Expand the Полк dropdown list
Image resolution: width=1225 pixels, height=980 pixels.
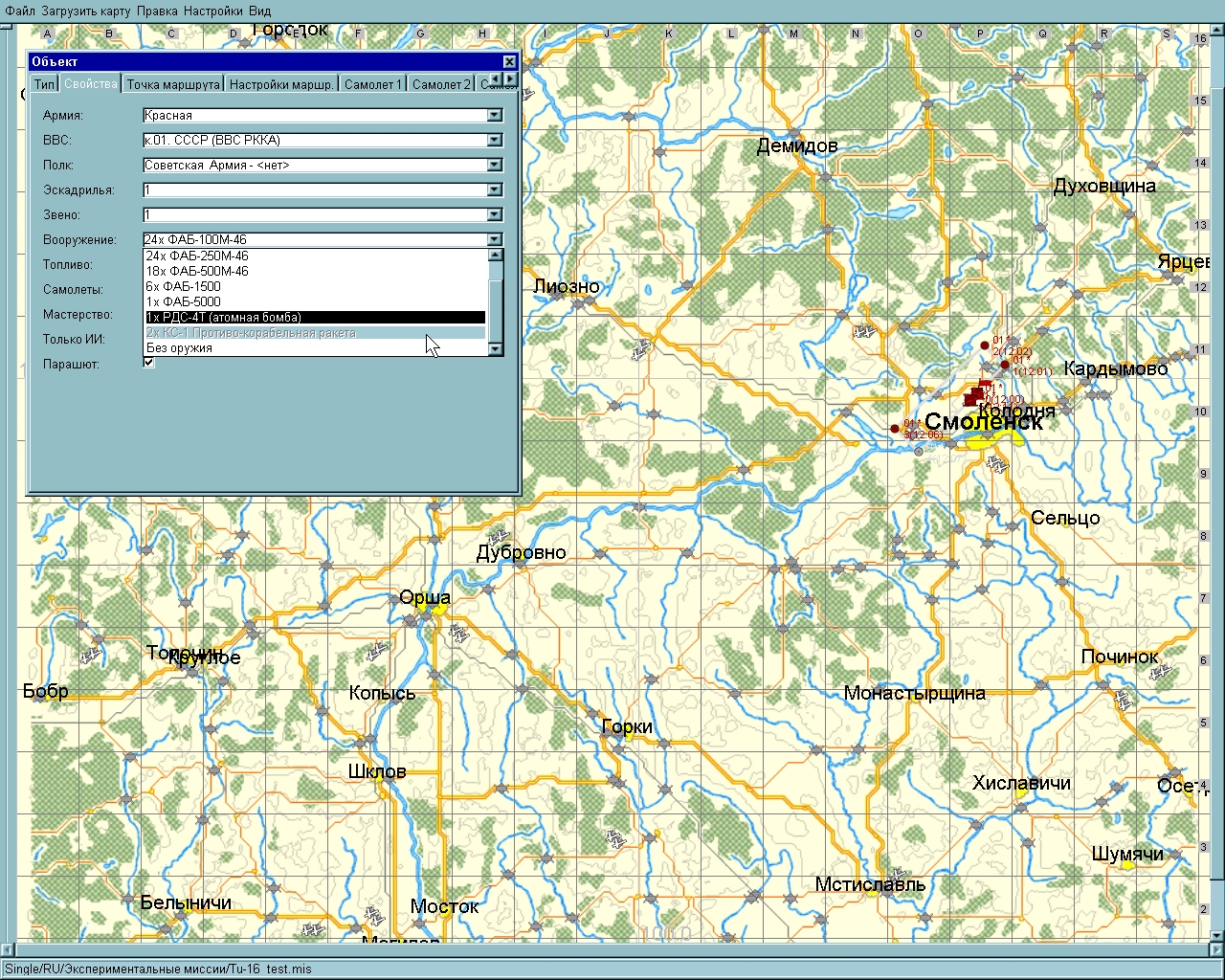tap(494, 166)
